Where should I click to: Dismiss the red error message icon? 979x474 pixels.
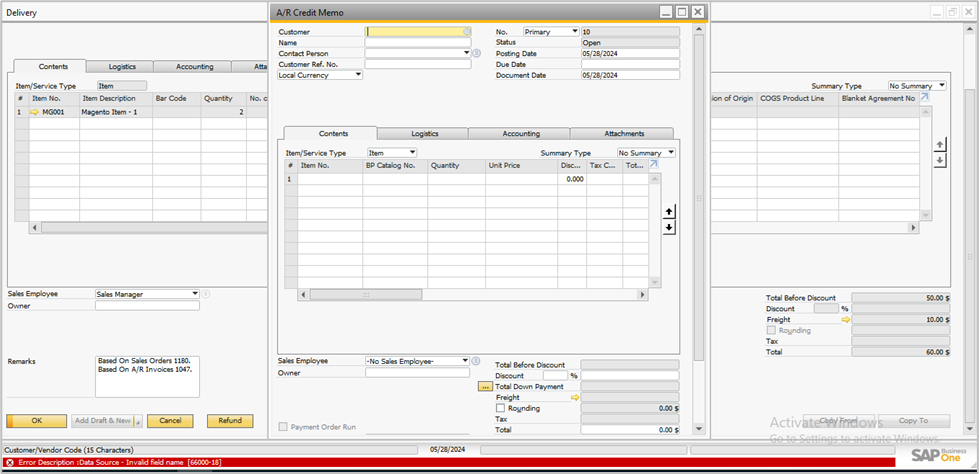(9, 463)
